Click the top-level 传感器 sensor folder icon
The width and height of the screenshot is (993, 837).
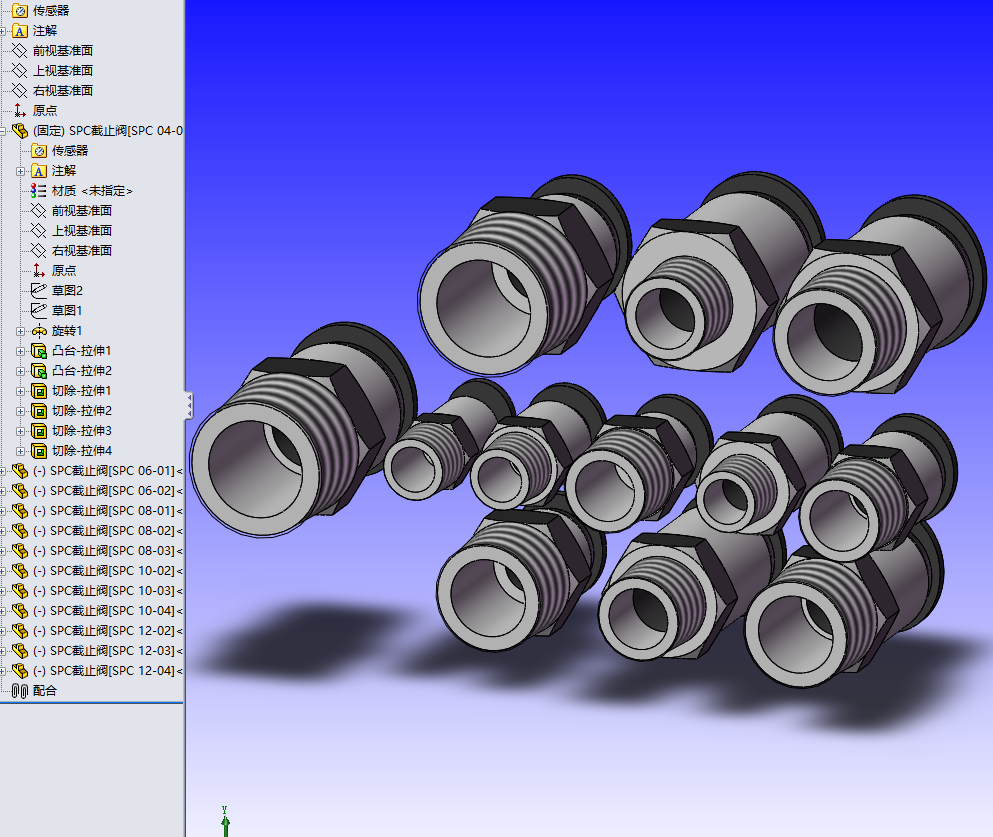coord(20,11)
